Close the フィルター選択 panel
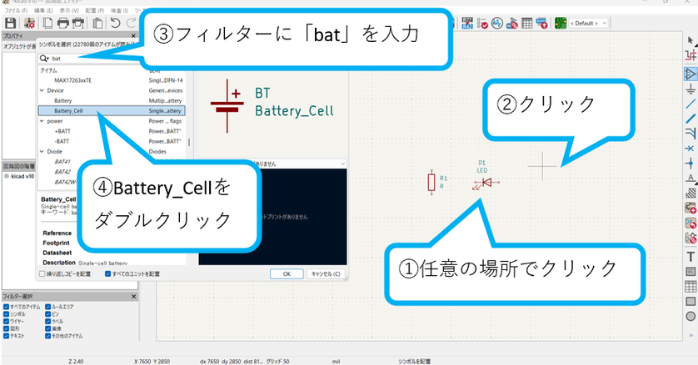Image resolution: width=698 pixels, height=365 pixels. [x=134, y=296]
